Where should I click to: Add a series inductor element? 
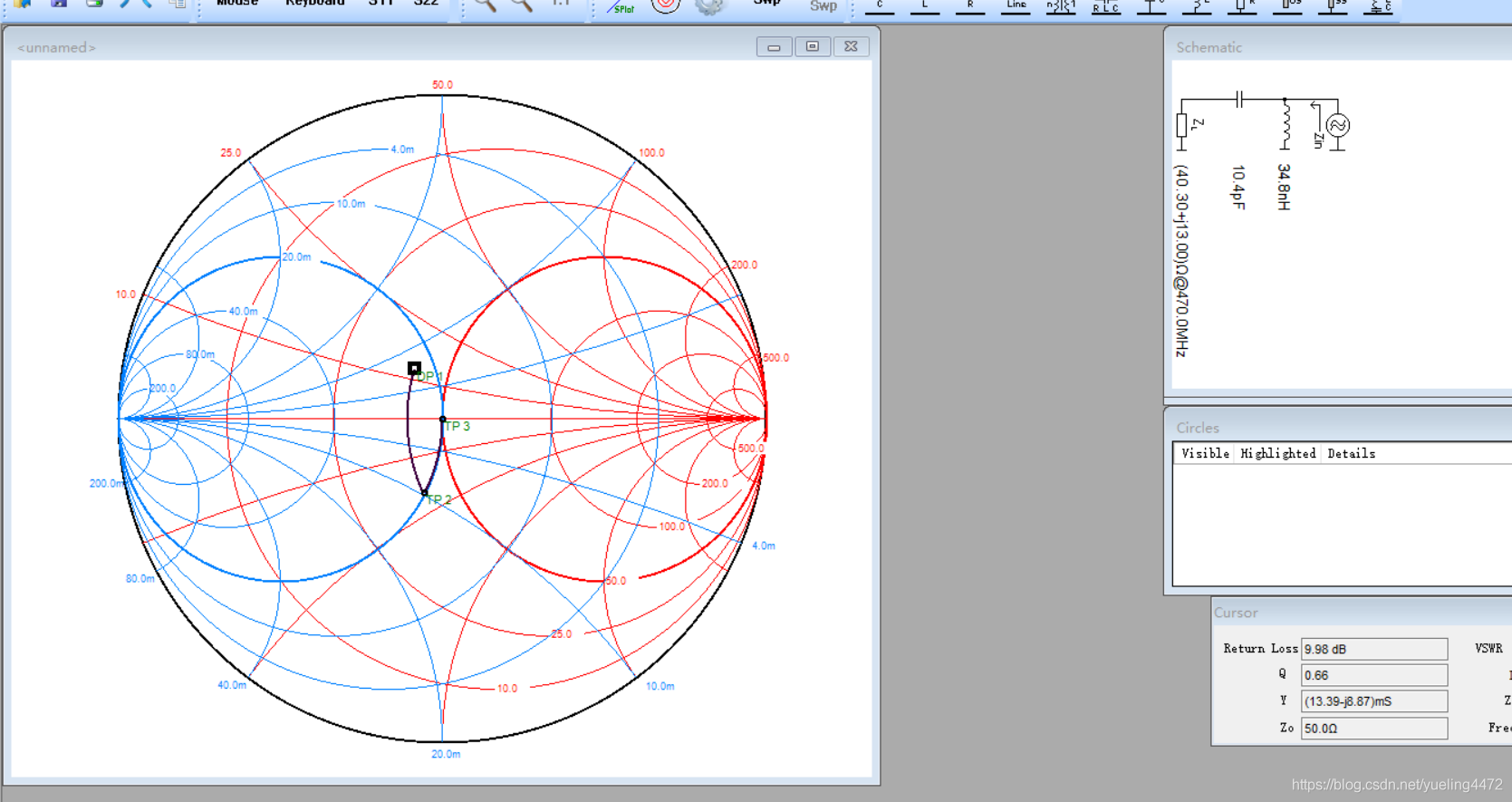coord(925,7)
